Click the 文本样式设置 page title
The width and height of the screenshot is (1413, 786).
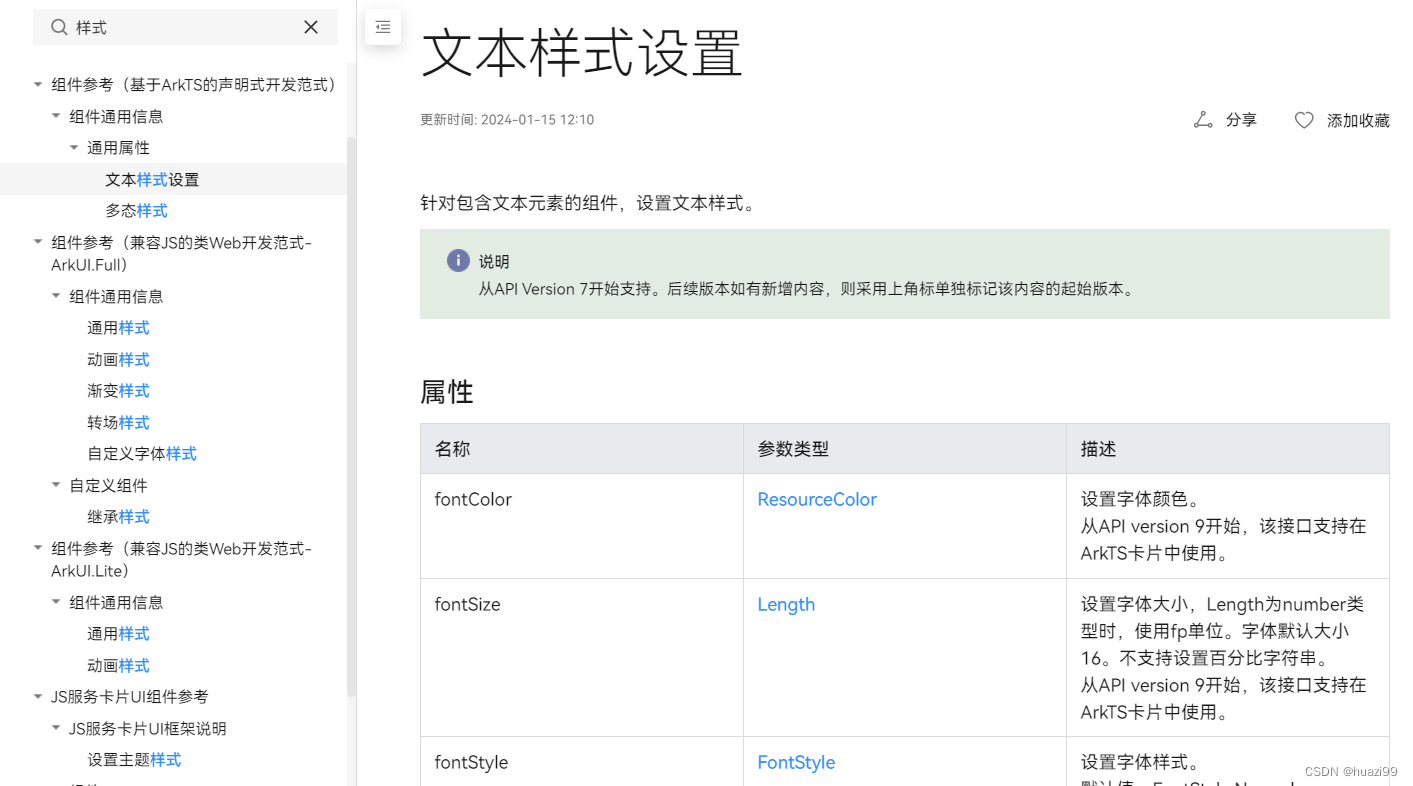(x=582, y=52)
